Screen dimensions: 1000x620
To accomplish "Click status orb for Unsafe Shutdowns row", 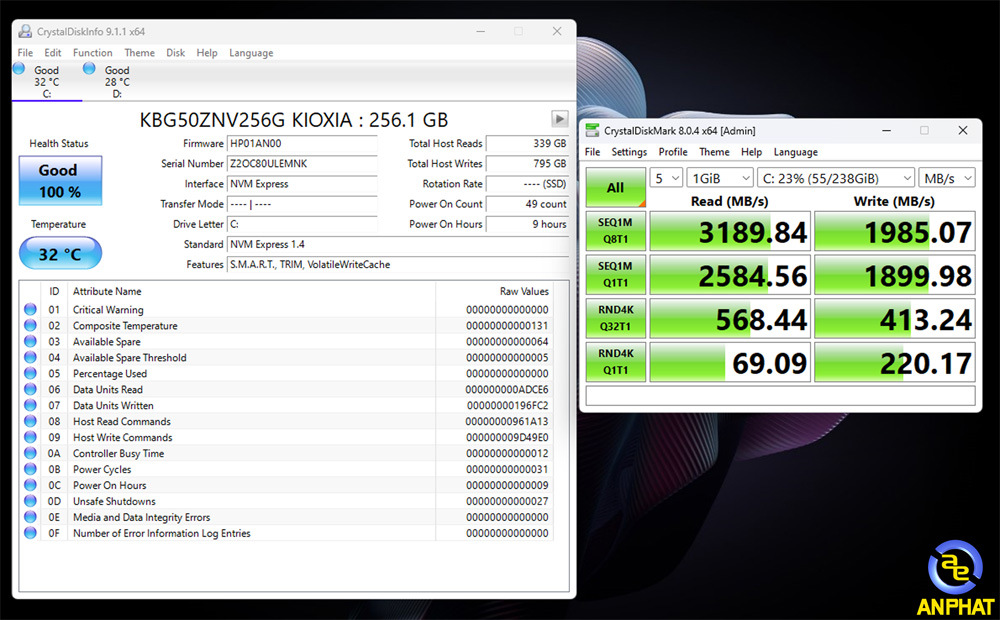I will (x=30, y=501).
